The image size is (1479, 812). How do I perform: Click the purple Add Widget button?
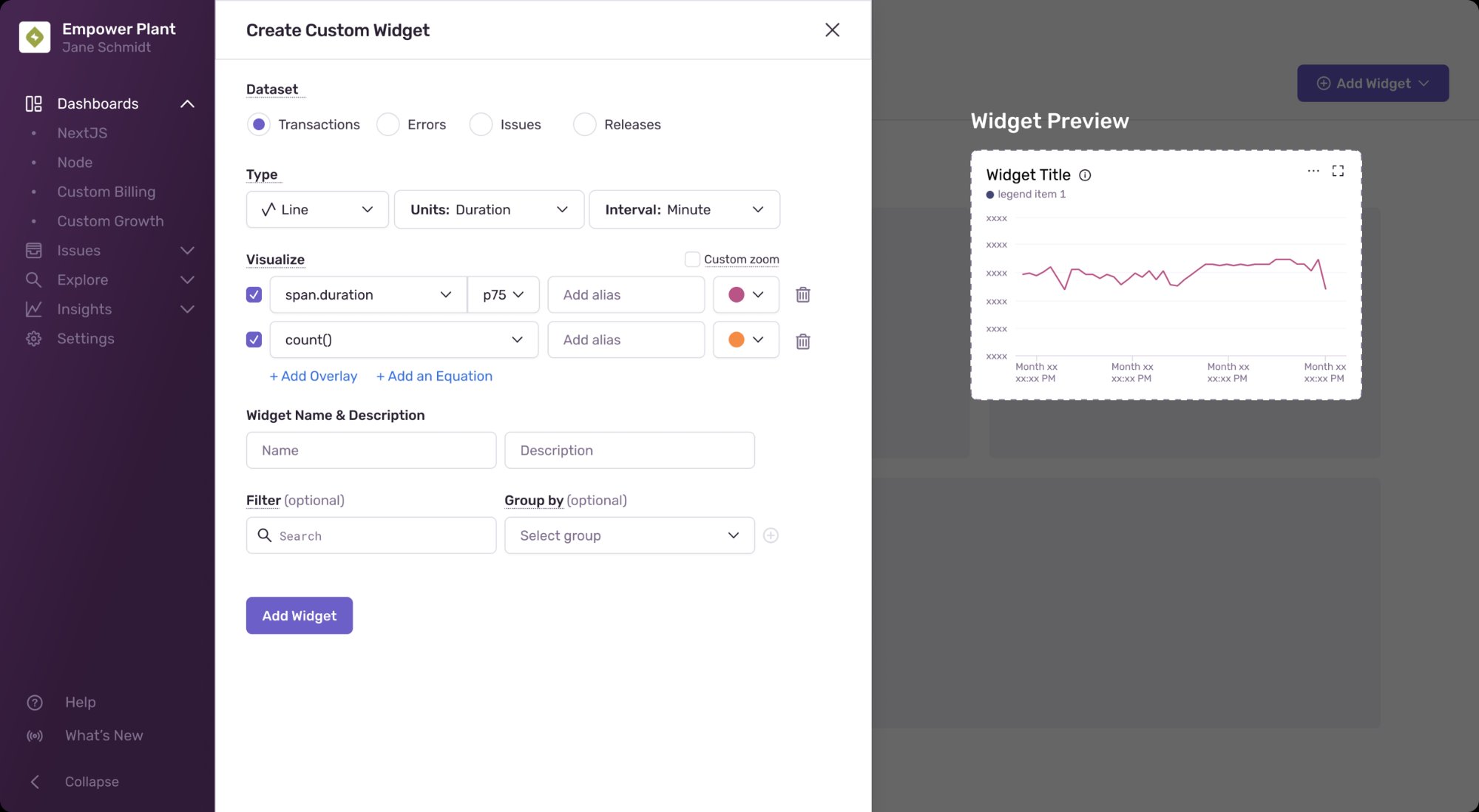pos(299,615)
